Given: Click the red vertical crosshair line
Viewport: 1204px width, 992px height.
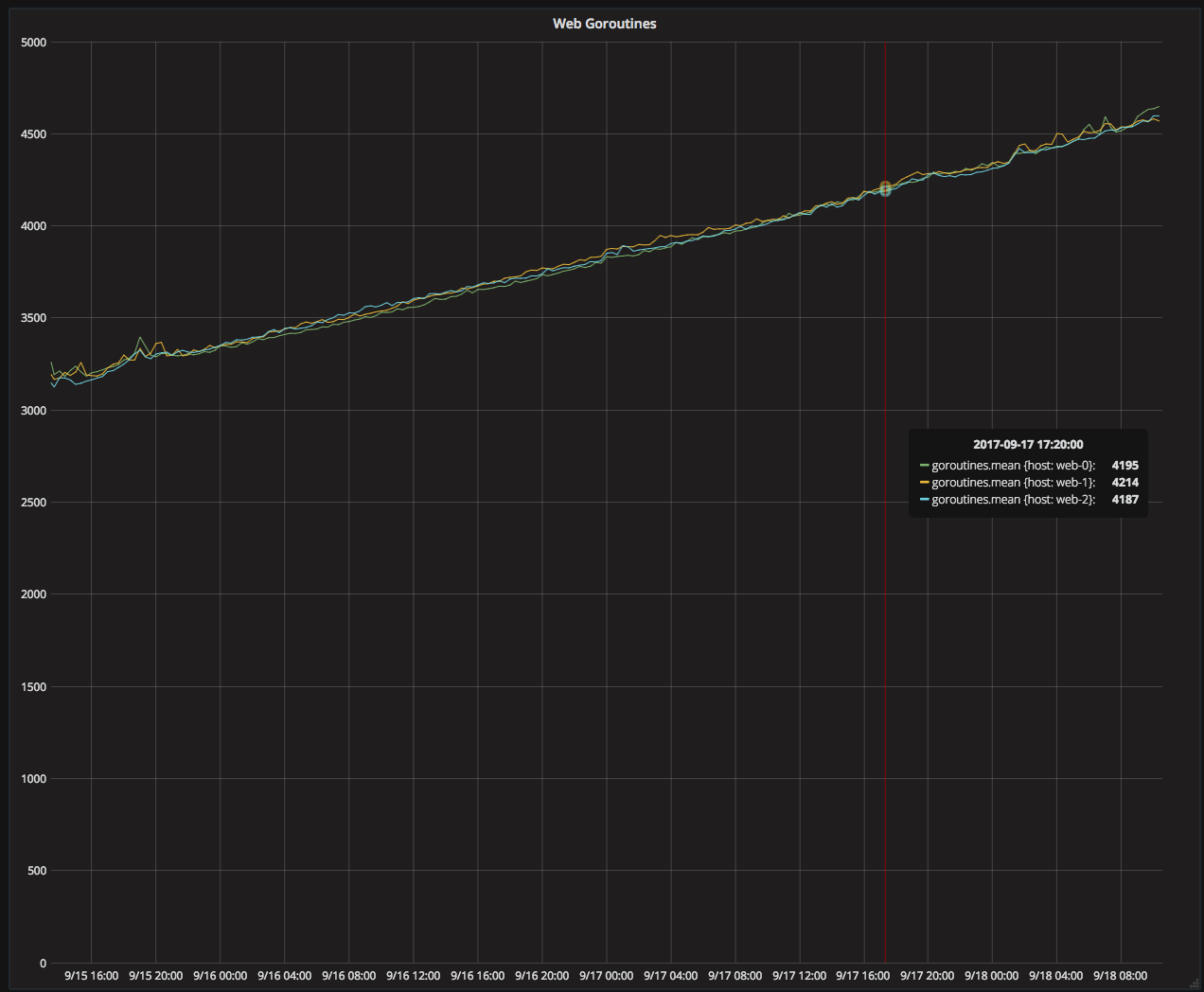Looking at the screenshot, I should pyautogui.click(x=884, y=663).
